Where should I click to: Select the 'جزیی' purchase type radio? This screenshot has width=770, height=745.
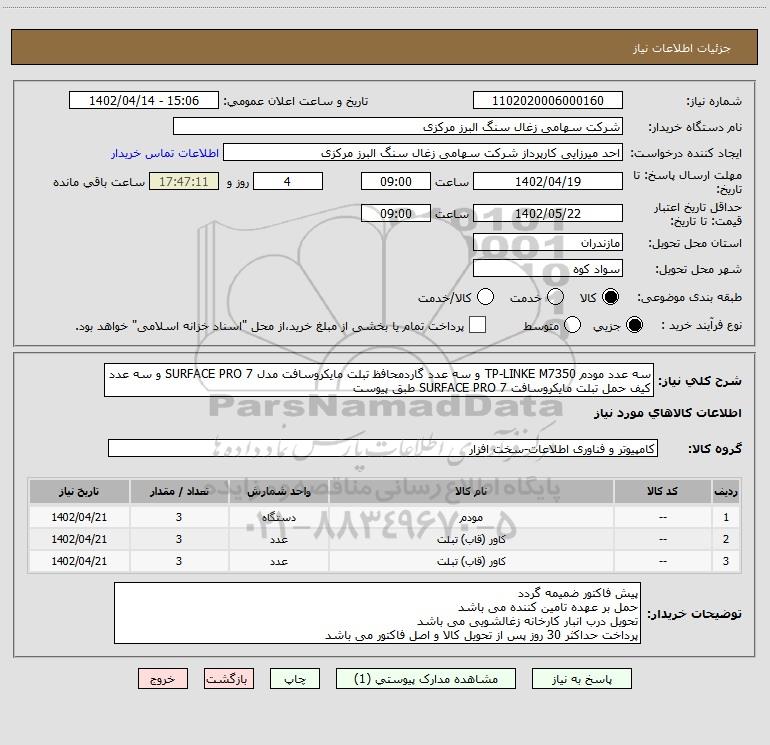(634, 325)
